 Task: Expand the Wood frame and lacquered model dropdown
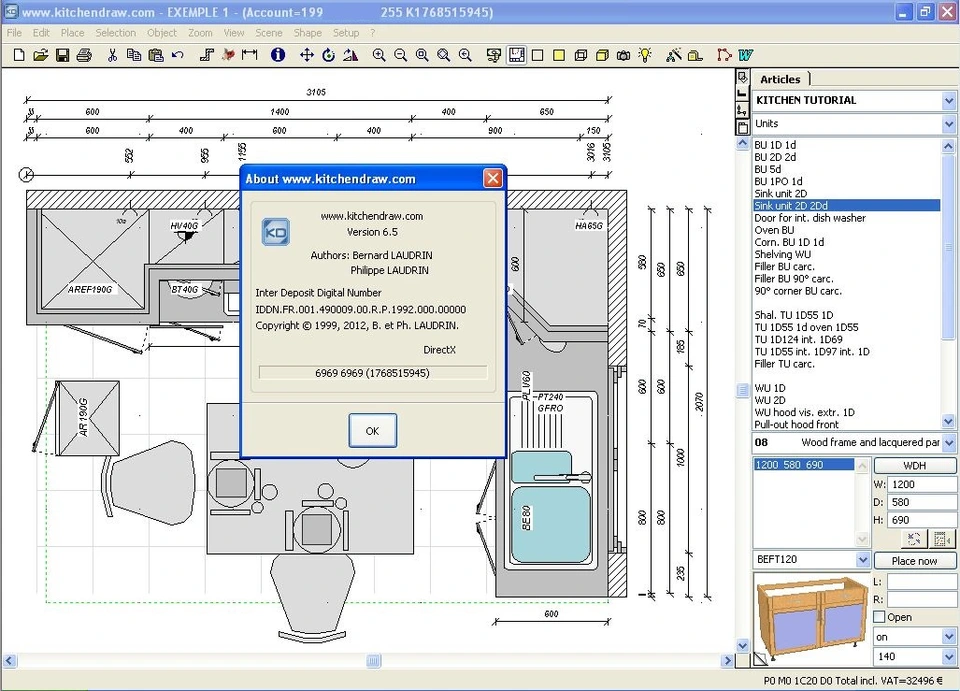point(948,442)
